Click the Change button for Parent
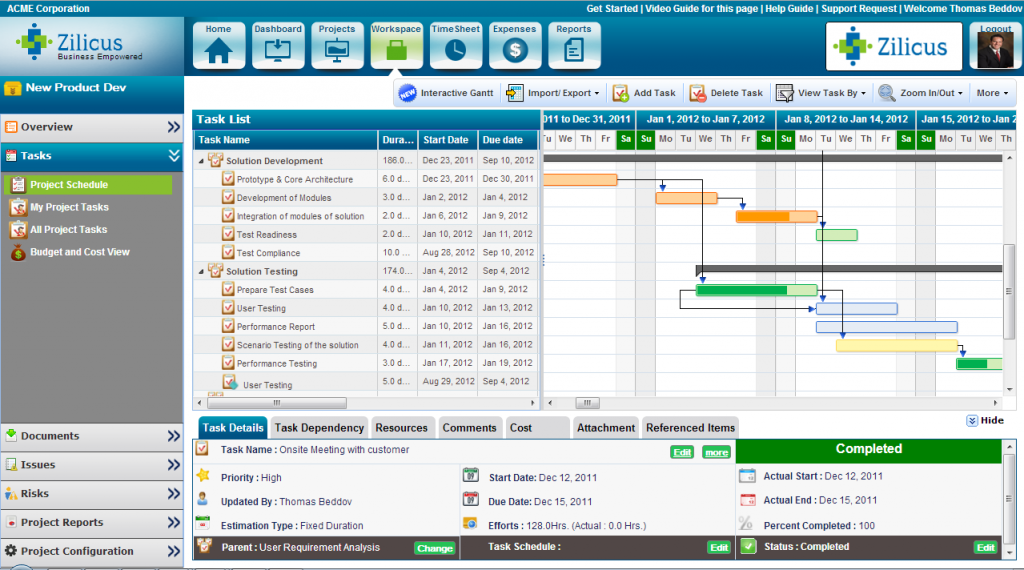This screenshot has width=1024, height=570. coord(435,548)
